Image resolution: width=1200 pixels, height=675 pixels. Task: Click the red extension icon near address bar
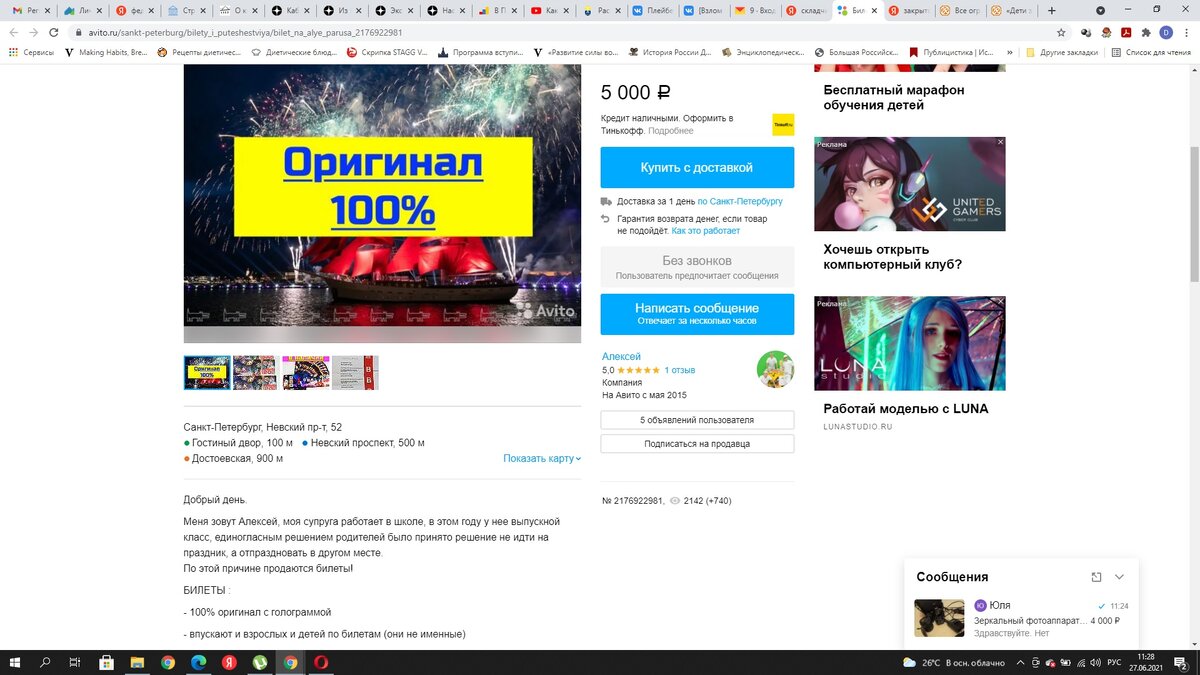pyautogui.click(x=1128, y=31)
